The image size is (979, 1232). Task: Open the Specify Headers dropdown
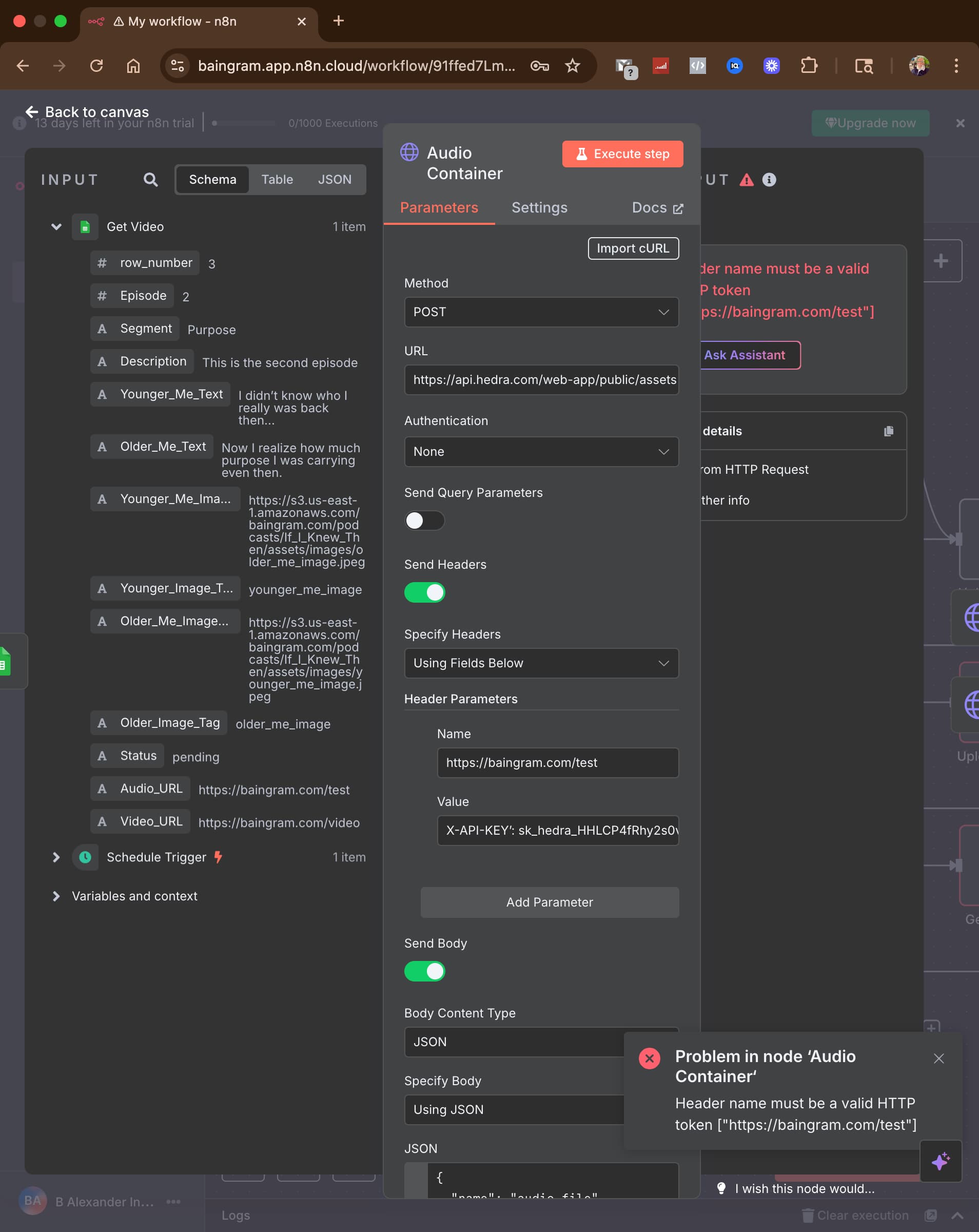point(541,663)
